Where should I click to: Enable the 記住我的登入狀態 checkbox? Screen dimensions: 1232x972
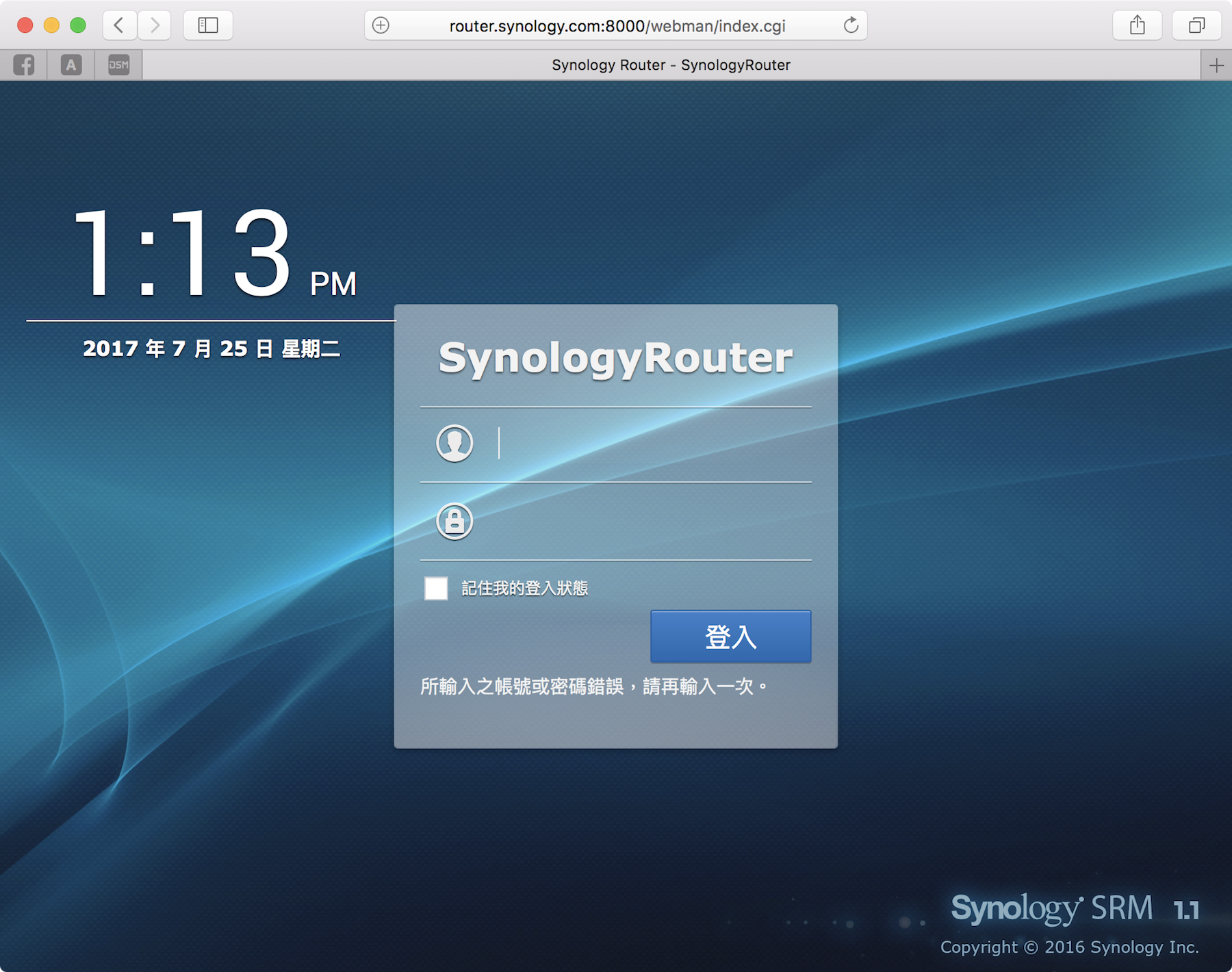pyautogui.click(x=436, y=588)
